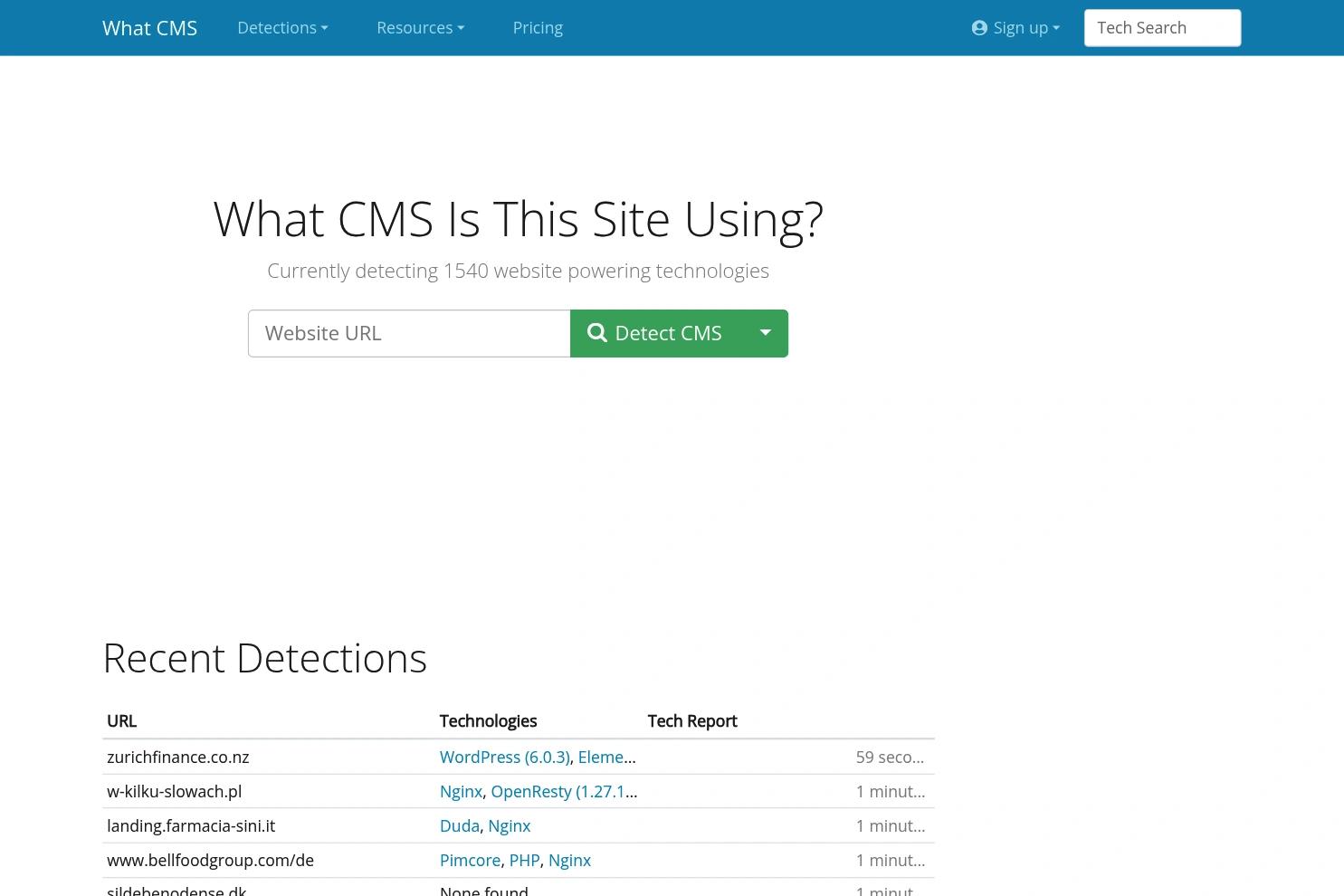1344x896 pixels.
Task: Click the Tech Report column header
Action: pos(692,720)
